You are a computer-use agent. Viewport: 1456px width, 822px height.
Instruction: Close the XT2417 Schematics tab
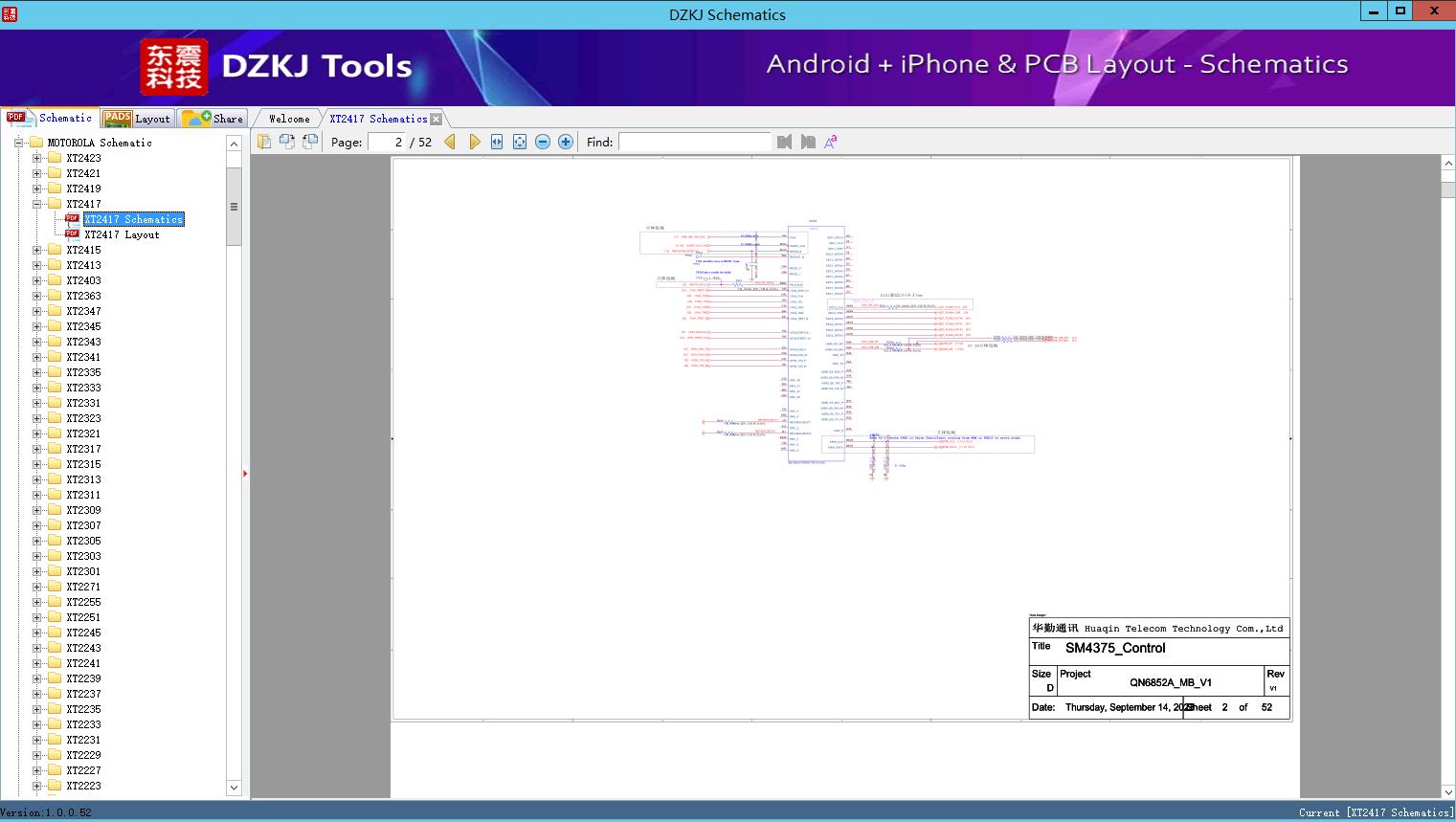click(437, 120)
